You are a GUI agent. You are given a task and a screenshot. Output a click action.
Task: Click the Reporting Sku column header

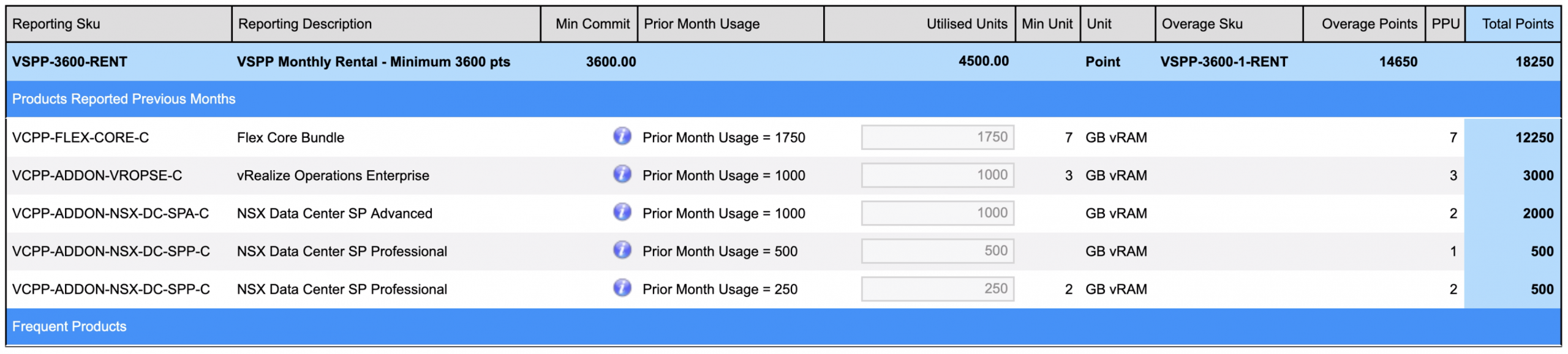click(56, 24)
